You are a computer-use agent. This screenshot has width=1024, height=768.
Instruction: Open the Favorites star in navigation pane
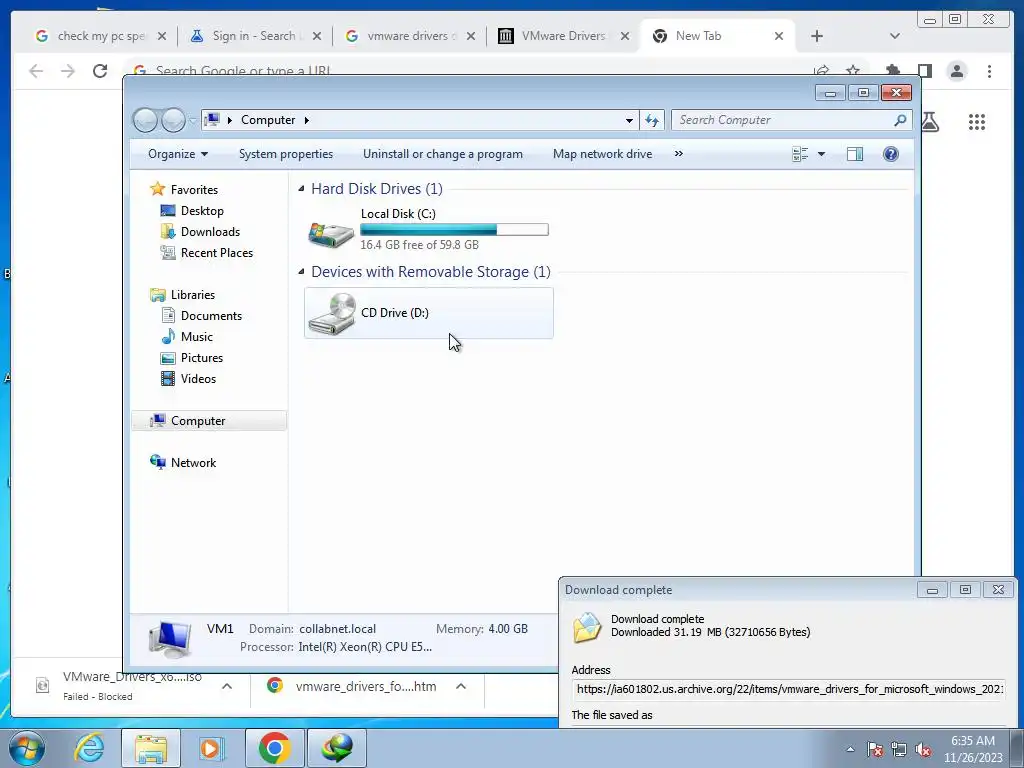[157, 189]
